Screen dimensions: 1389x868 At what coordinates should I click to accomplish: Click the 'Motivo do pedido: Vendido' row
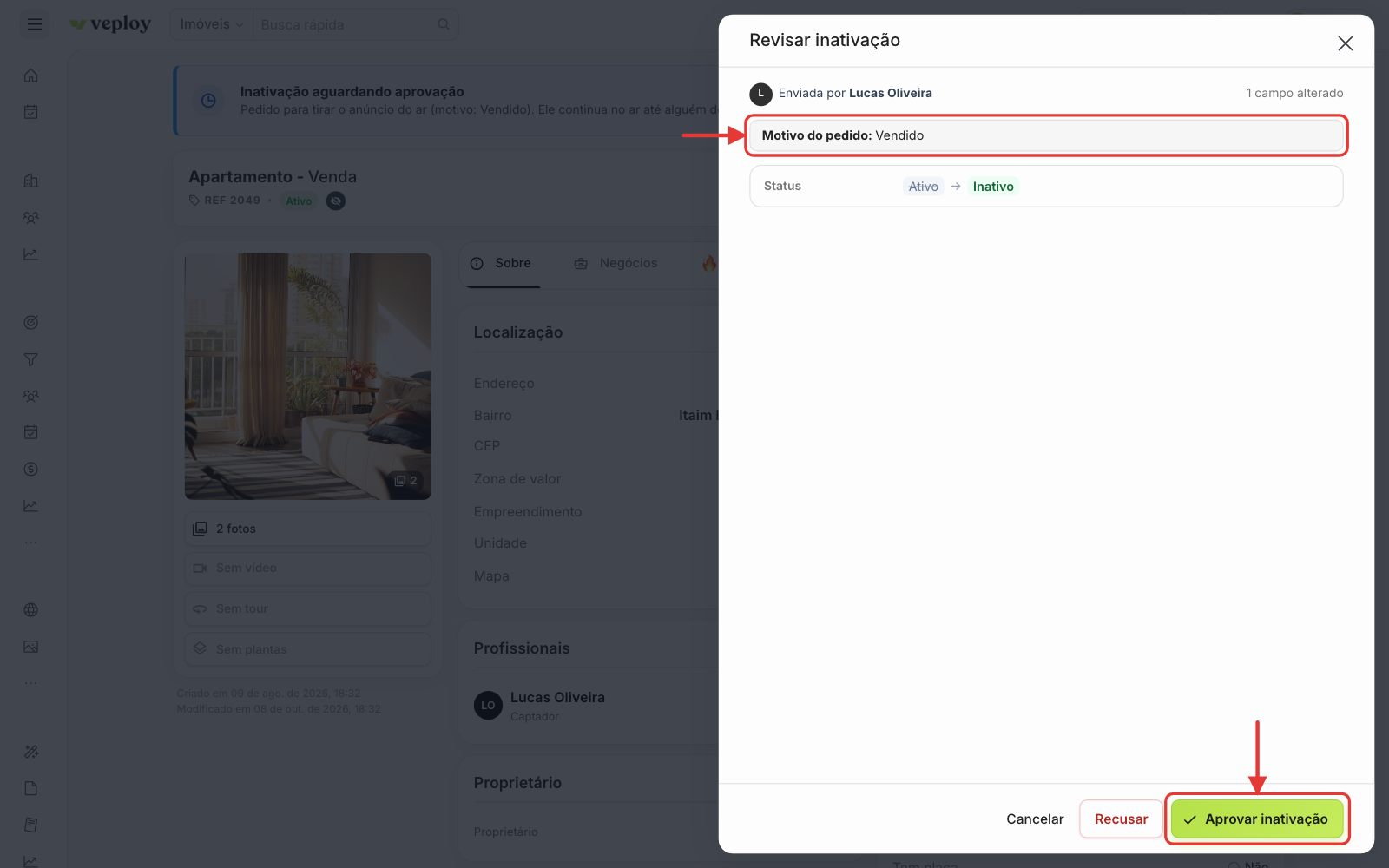pos(1046,135)
